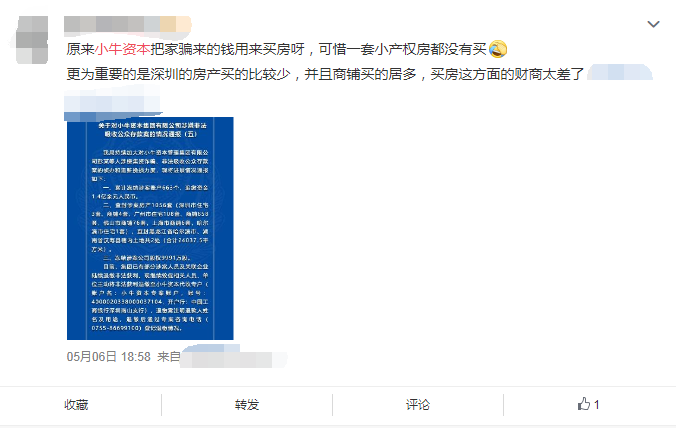Click 收藏 to favorite the post
Viewport: 676px width, 428px height.
76,405
